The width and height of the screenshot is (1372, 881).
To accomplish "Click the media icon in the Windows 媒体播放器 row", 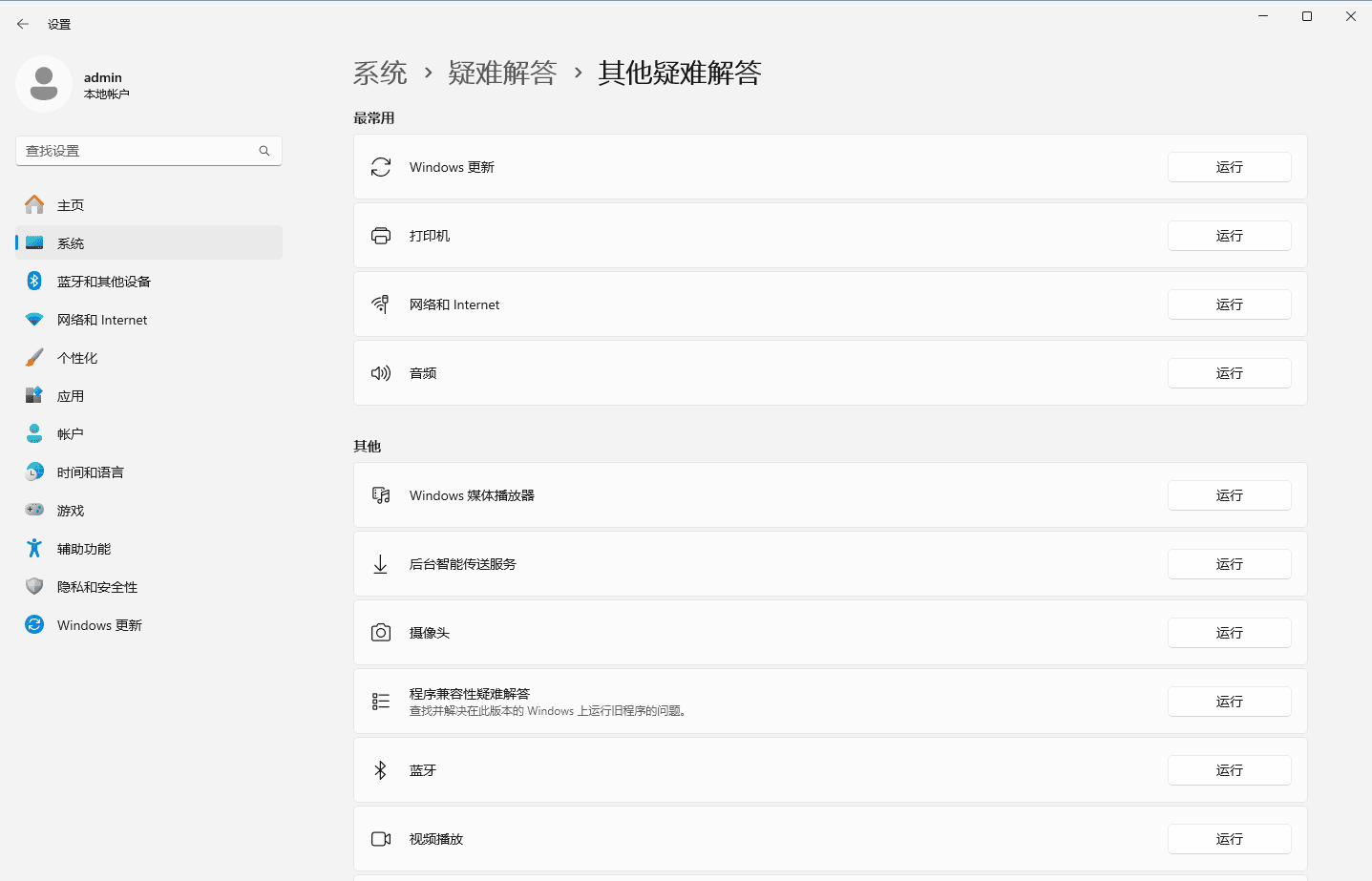I will point(381,495).
